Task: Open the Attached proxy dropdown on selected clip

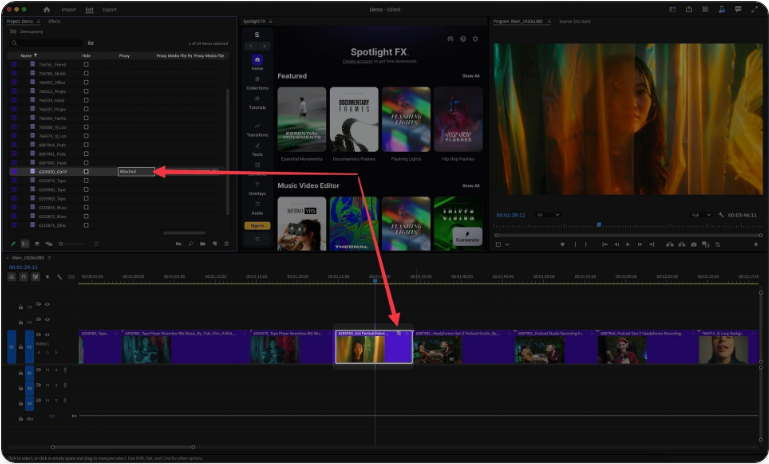Action: pyautogui.click(x=136, y=172)
